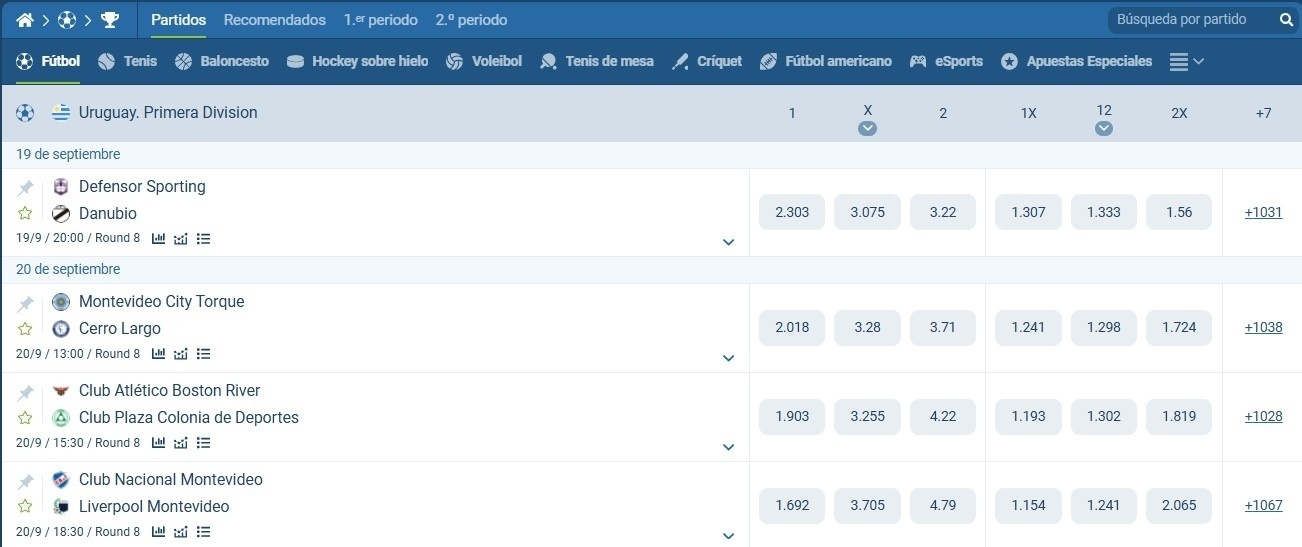The width and height of the screenshot is (1302, 547).
Task: Select draw odds 3.075
Action: (867, 212)
